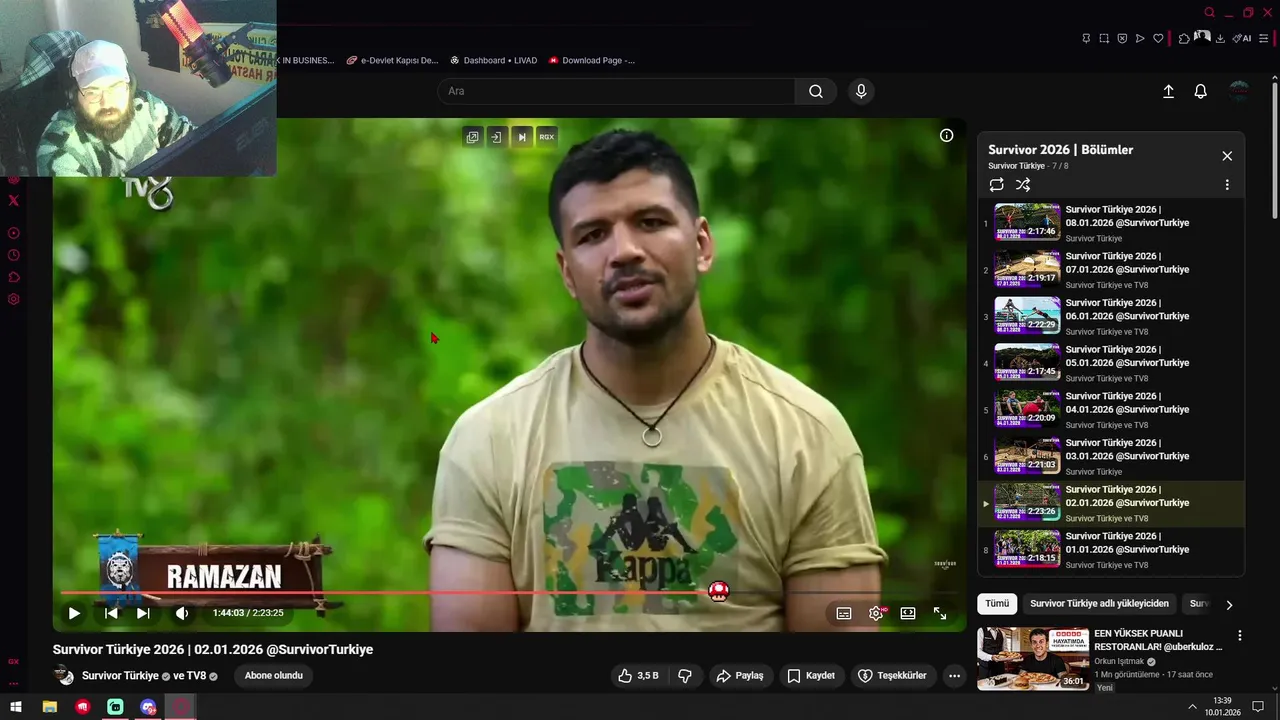Viewport: 1280px width, 720px height.
Task: Switch to theater mode
Action: (908, 613)
